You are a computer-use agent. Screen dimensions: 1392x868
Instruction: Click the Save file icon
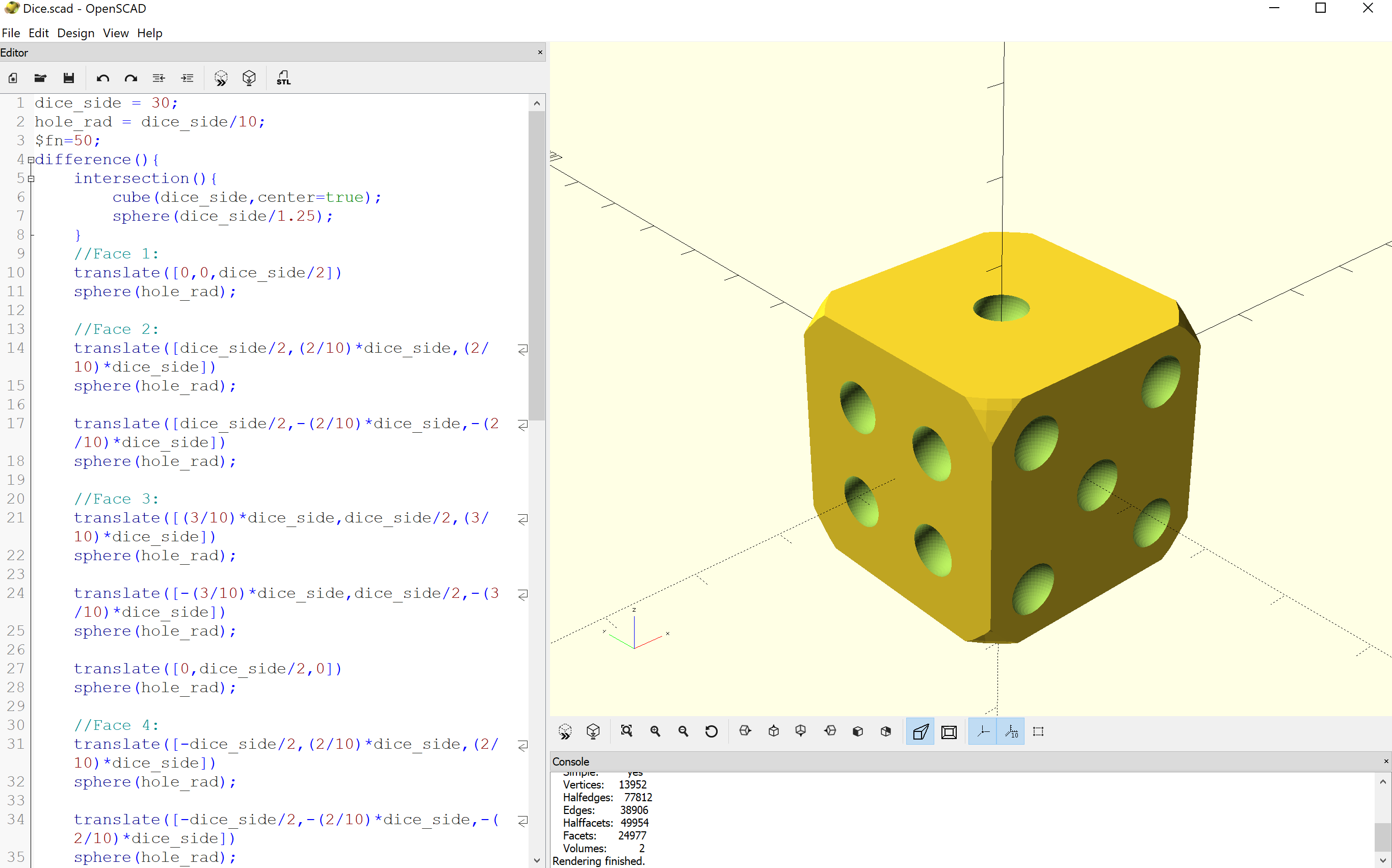point(69,78)
